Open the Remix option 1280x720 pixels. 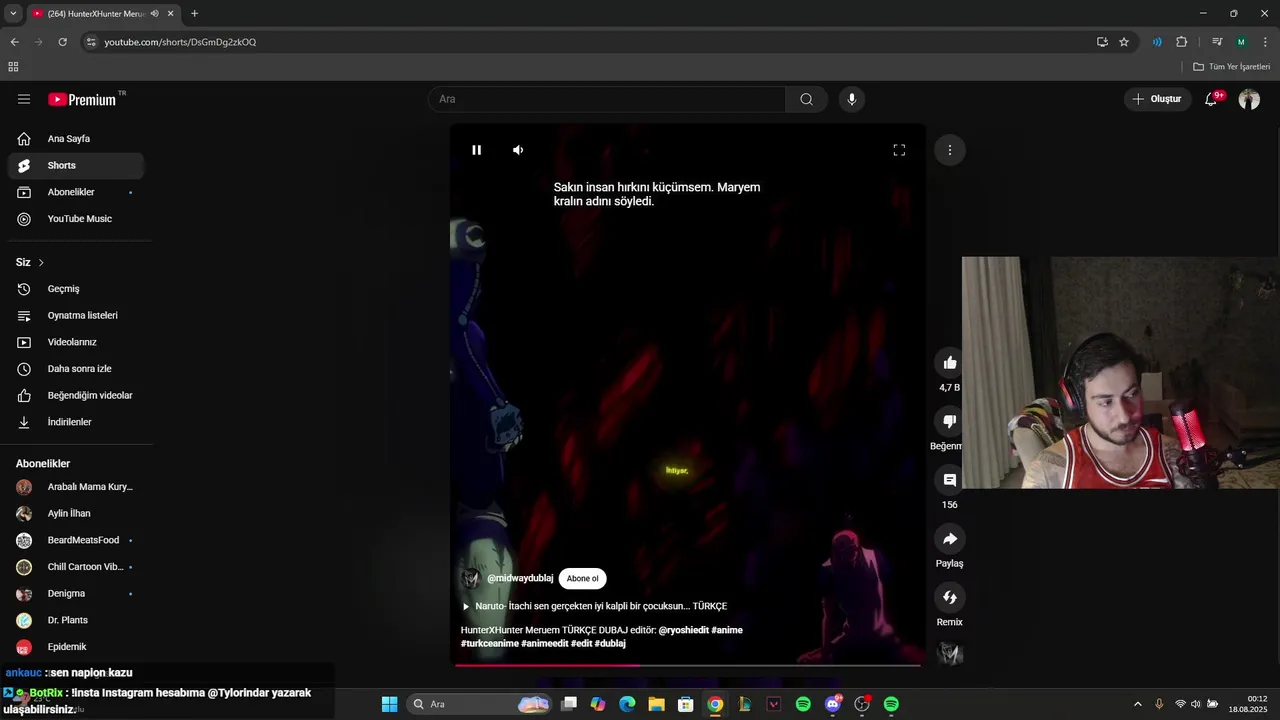tap(950, 597)
